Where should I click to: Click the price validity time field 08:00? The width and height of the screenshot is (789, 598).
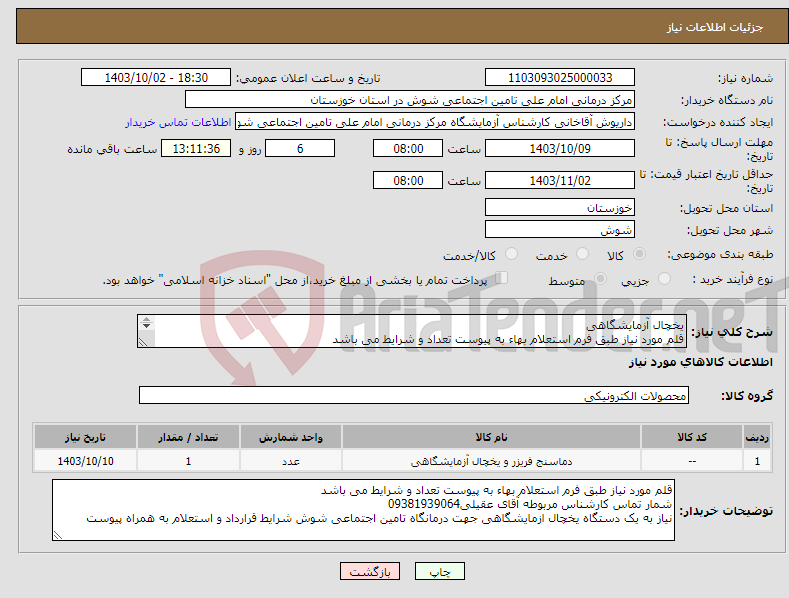pos(408,180)
